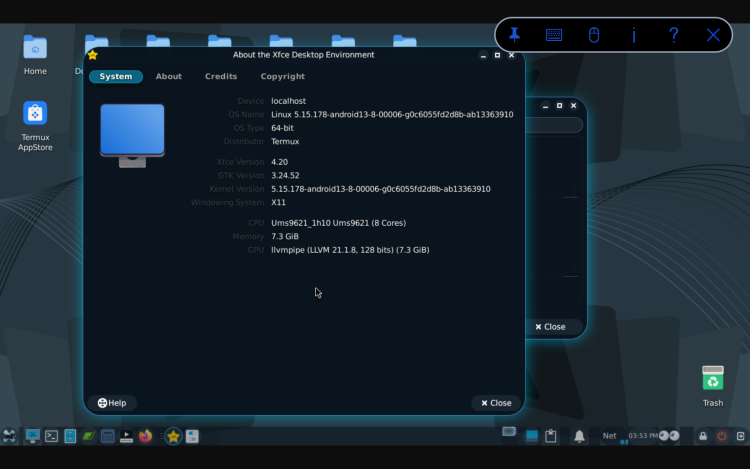750x469 pixels.
Task: Open the notifications bell icon
Action: [579, 436]
